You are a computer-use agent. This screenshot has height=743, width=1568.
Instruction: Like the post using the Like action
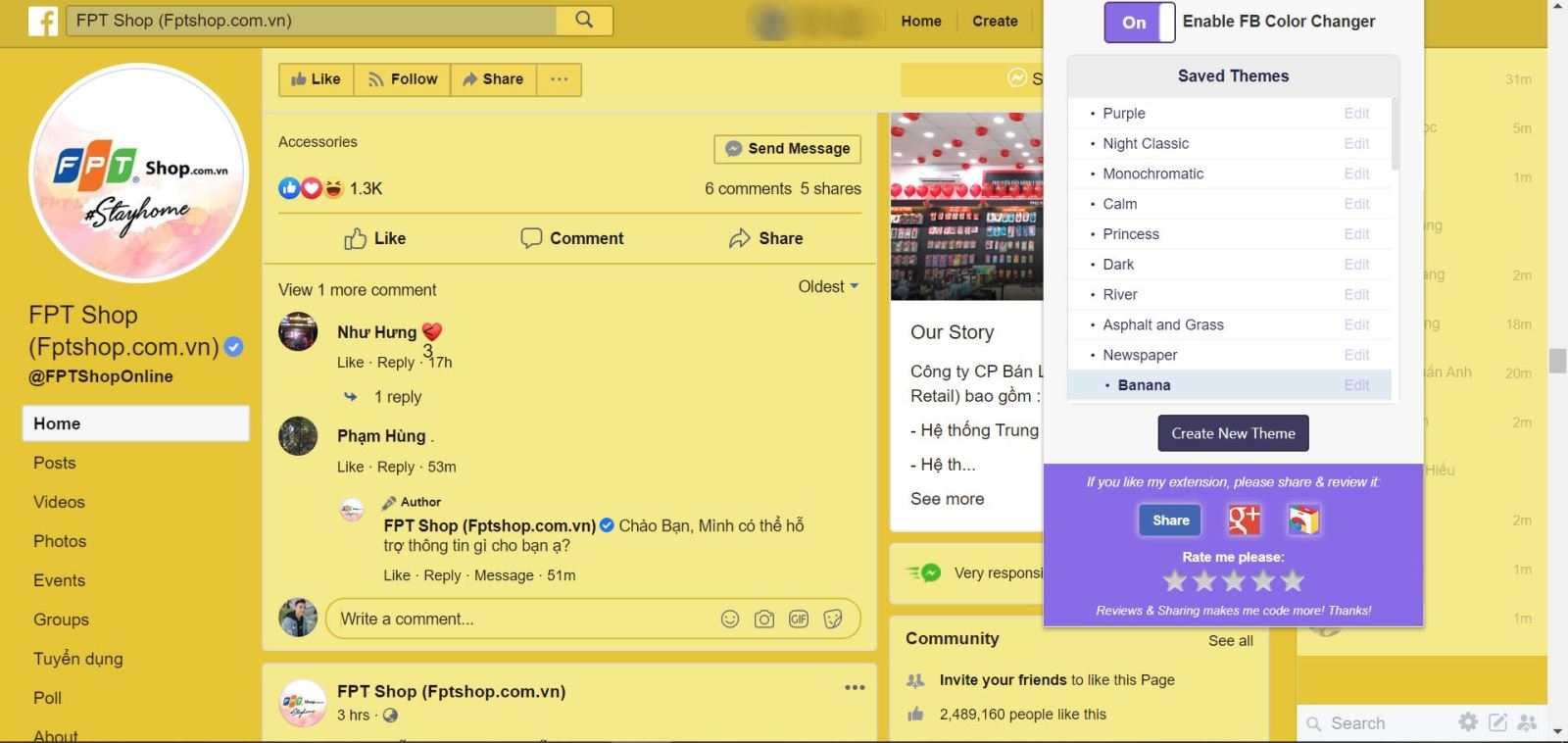(374, 238)
